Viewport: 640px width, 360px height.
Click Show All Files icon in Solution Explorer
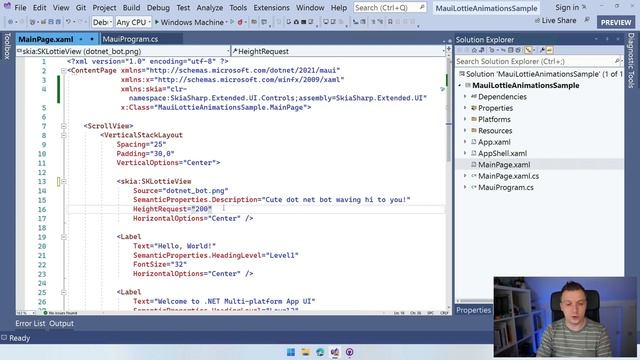coord(518,50)
